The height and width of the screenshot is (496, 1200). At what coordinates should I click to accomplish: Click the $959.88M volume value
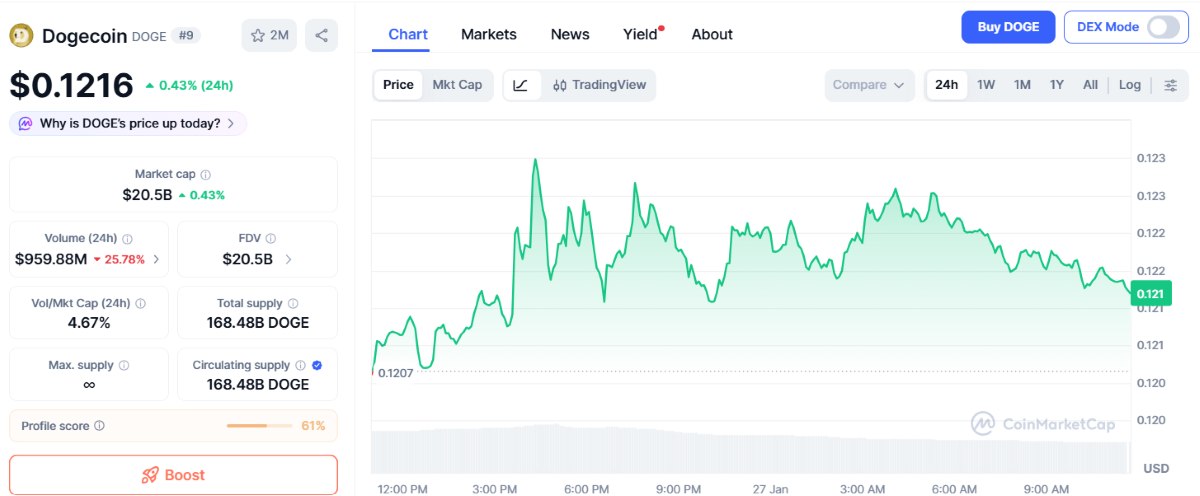pos(51,259)
